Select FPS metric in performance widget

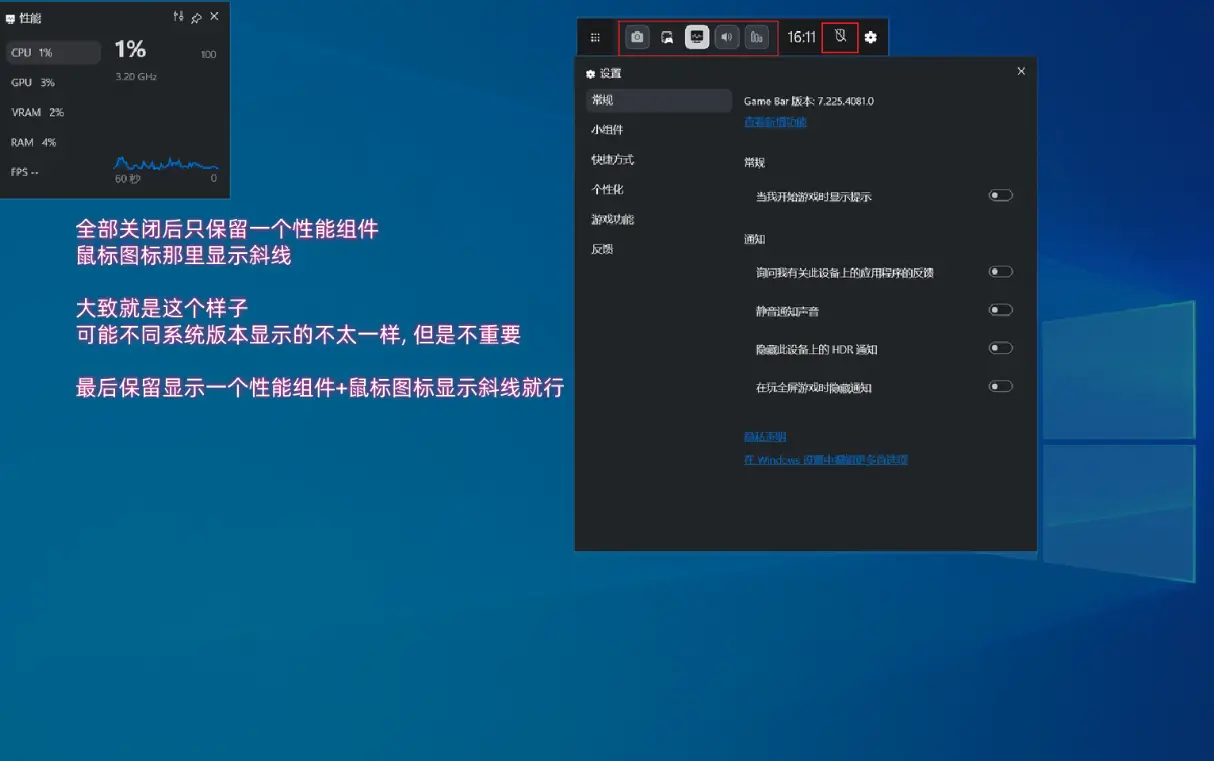coord(53,172)
